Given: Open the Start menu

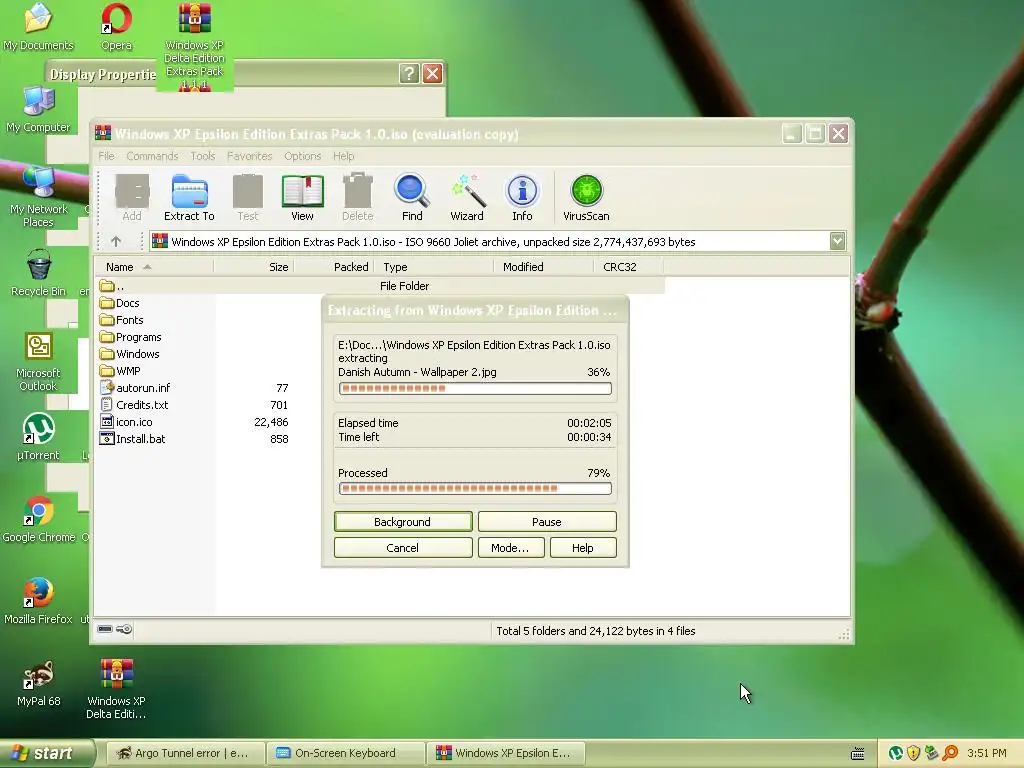Looking at the screenshot, I should (46, 753).
